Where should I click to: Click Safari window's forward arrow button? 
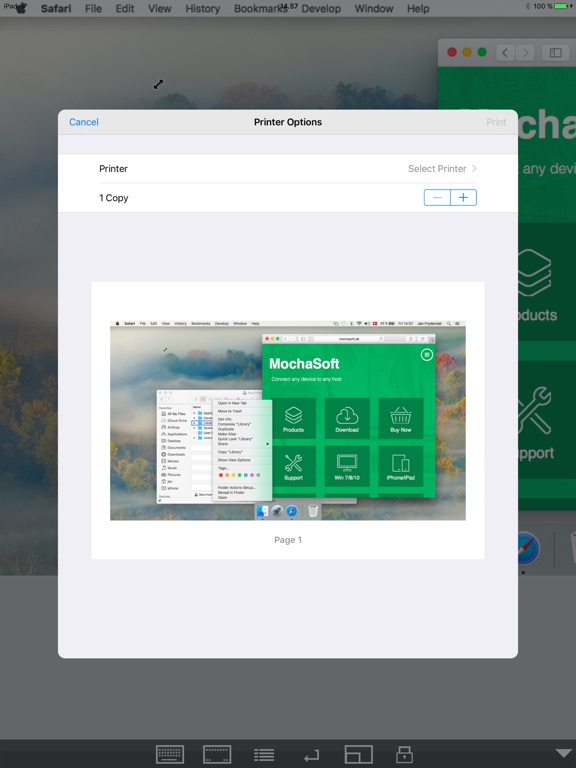[x=525, y=52]
